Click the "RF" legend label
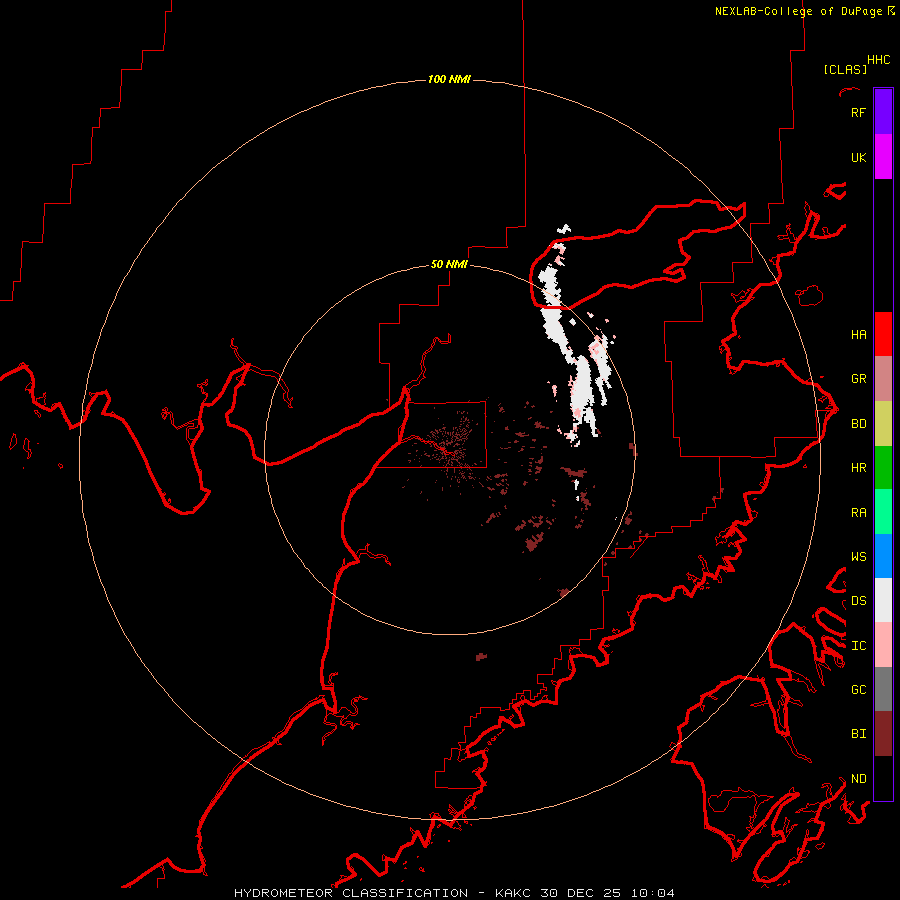This screenshot has height=900, width=900. (858, 113)
